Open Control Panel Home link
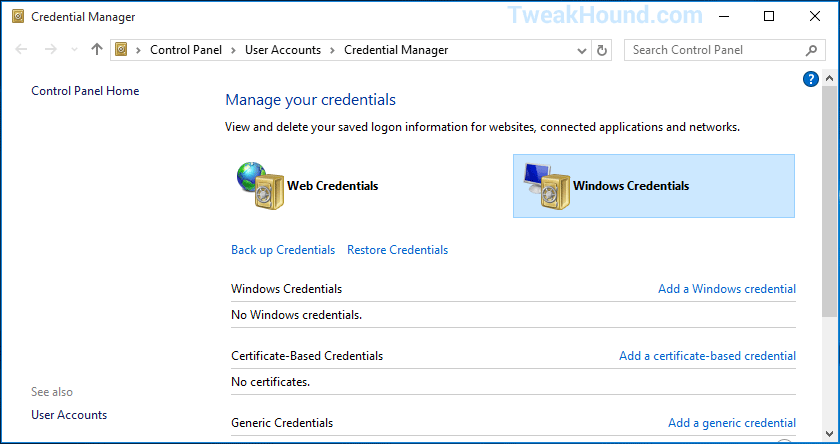Screen dimensions: 840x444 point(85,91)
